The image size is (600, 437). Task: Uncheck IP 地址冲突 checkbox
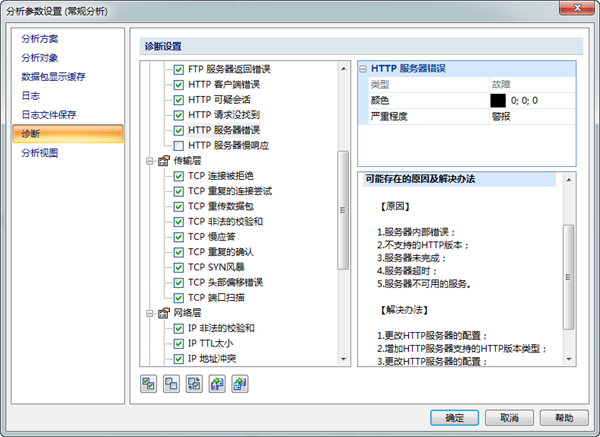click(178, 359)
